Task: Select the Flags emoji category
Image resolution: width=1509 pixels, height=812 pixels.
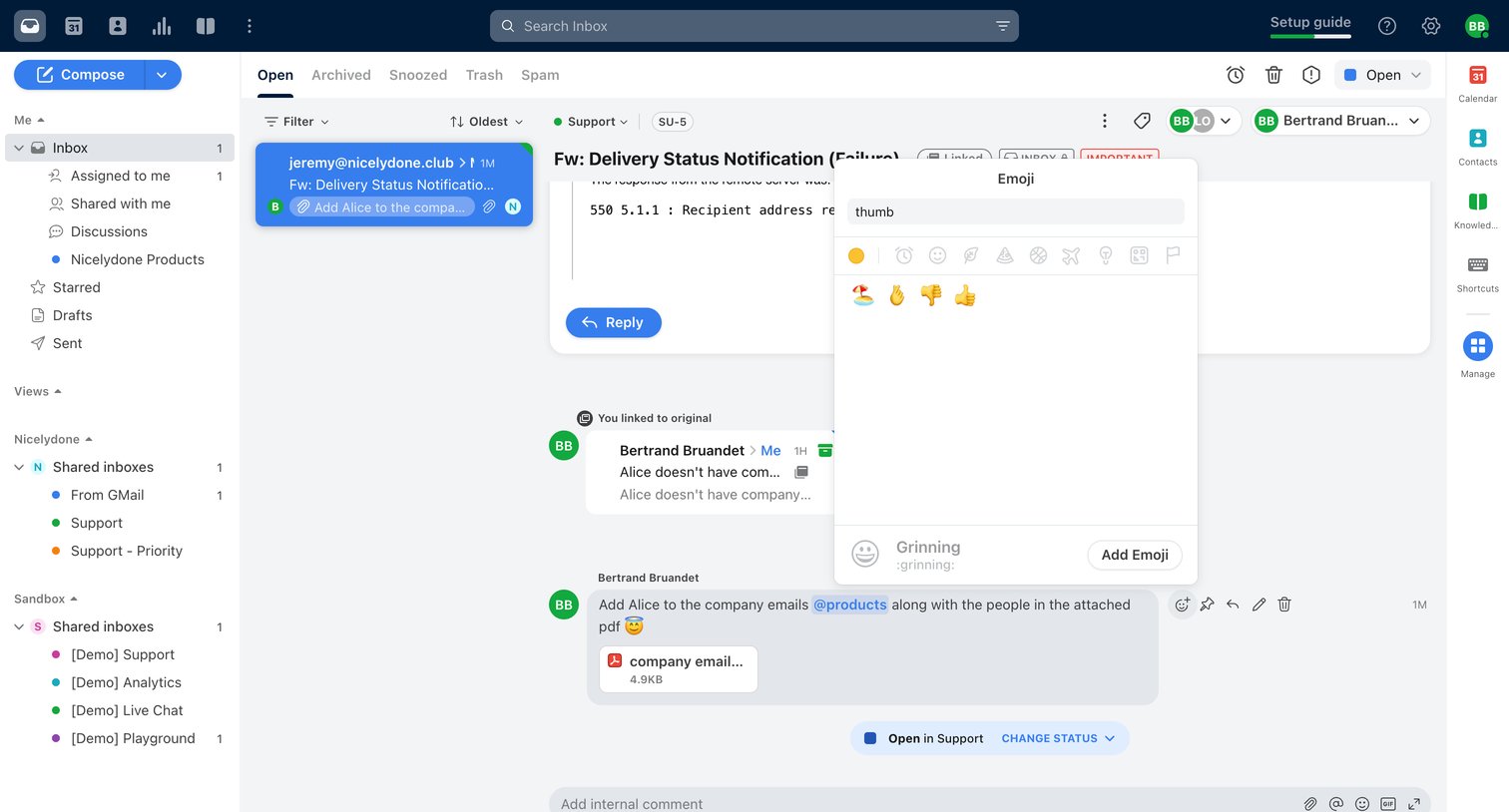Action: [1174, 255]
